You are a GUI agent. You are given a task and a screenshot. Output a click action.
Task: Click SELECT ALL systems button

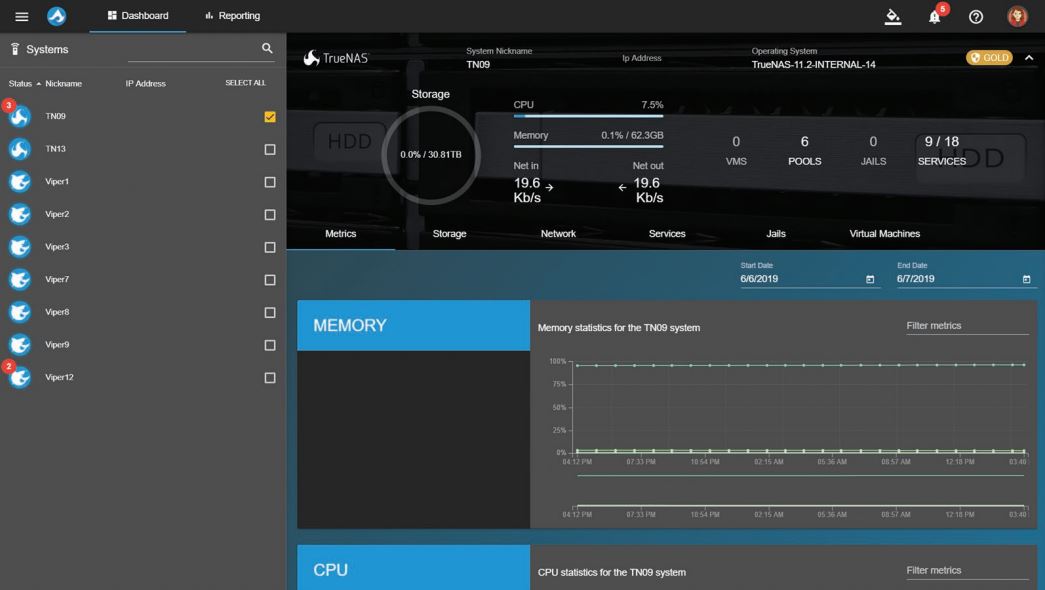pyautogui.click(x=245, y=83)
